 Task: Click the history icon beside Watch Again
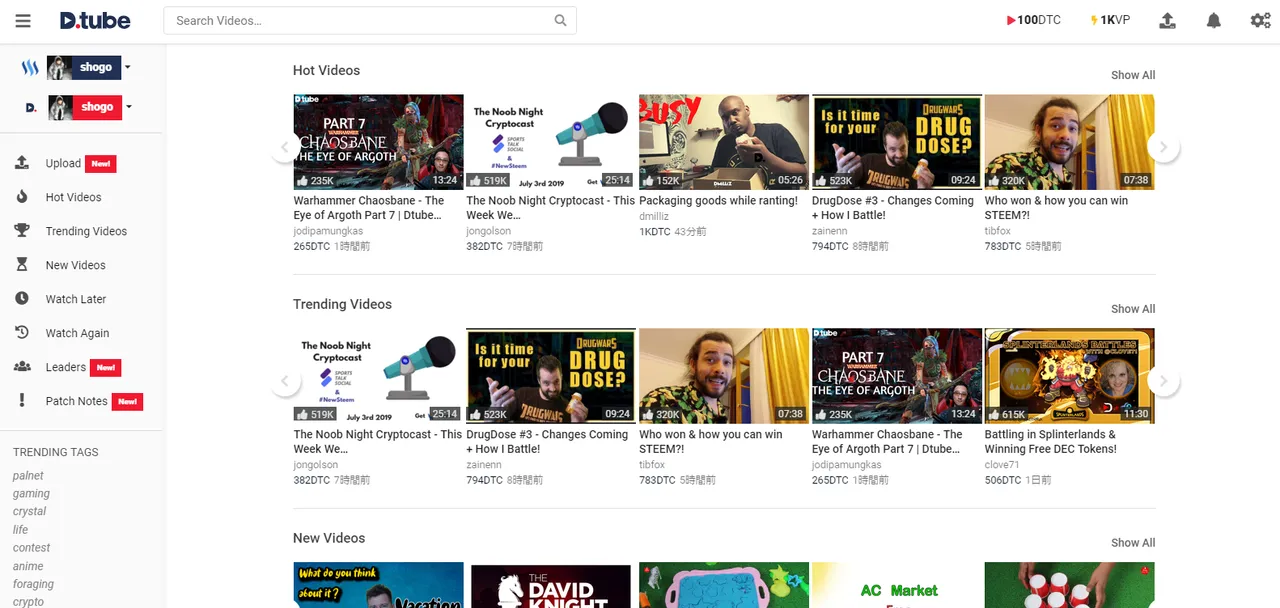22,333
